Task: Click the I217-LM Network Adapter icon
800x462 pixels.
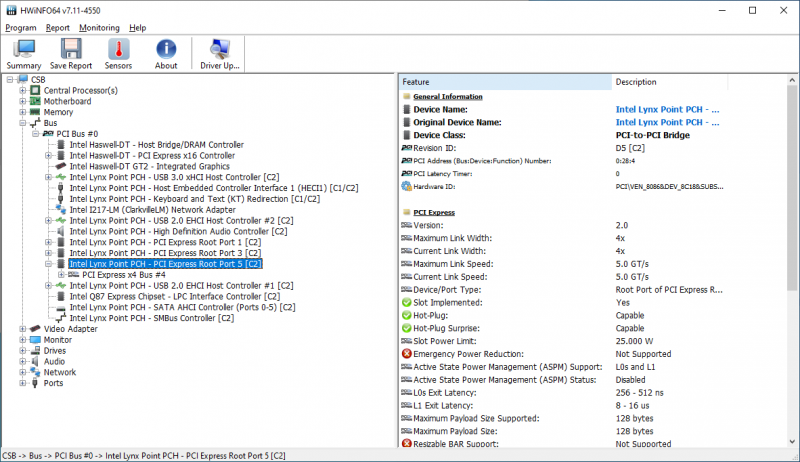Action: pyautogui.click(x=61, y=210)
